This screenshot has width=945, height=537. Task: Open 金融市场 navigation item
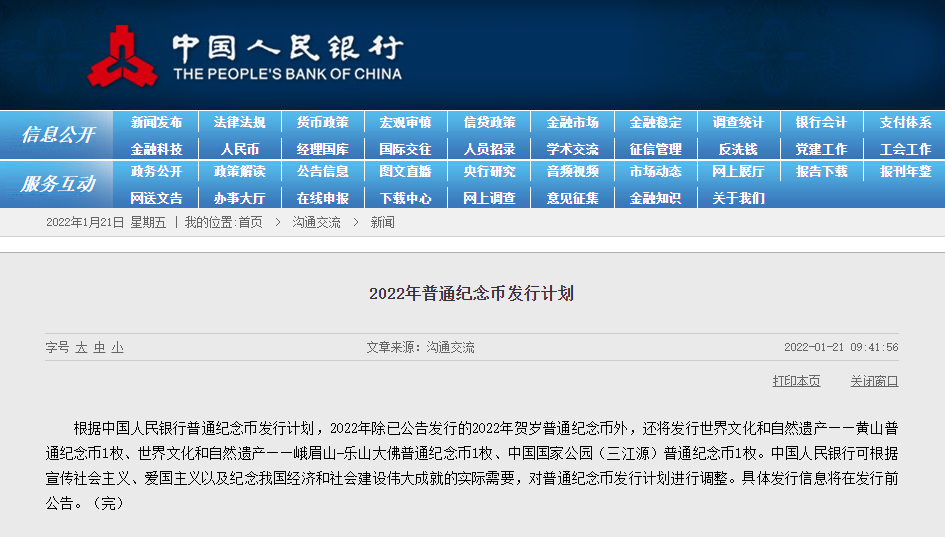tap(573, 122)
